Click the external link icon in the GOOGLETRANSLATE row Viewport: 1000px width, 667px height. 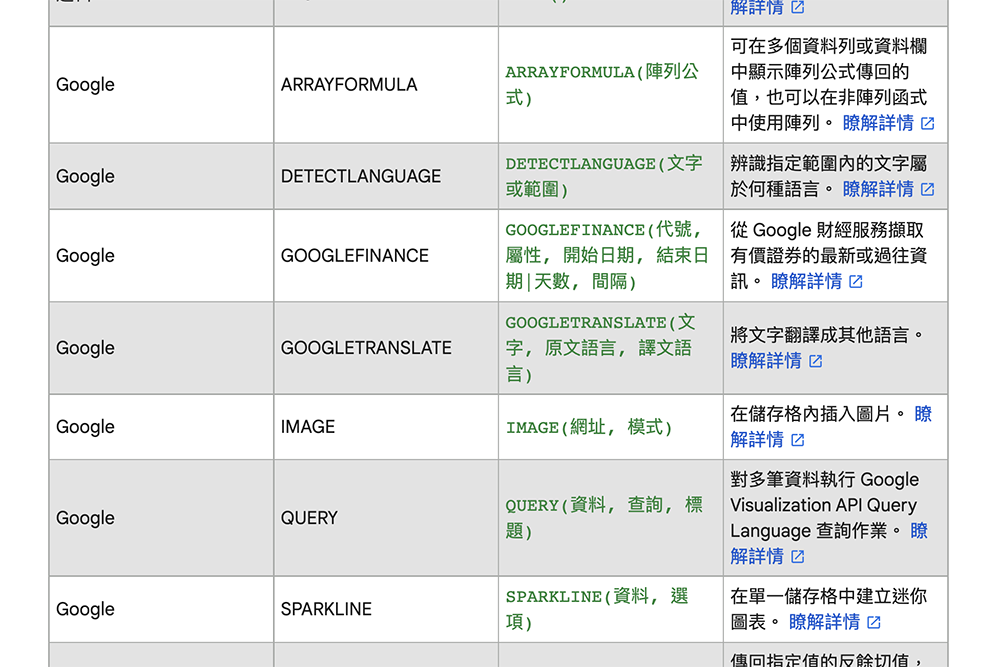coord(815,362)
